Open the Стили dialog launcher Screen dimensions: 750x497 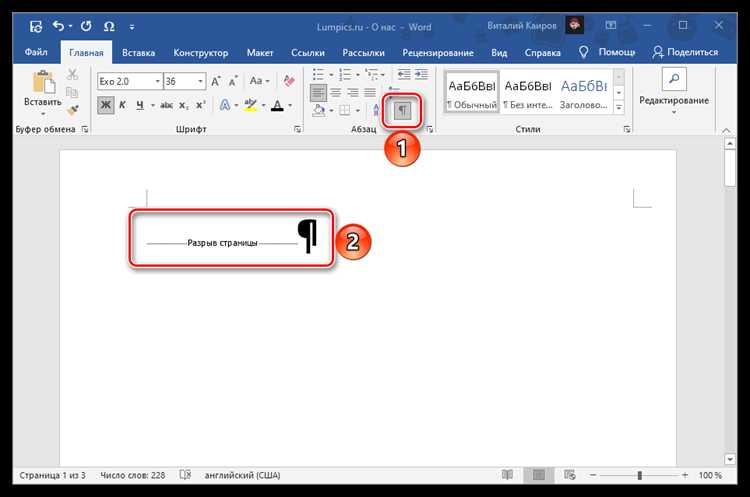pyautogui.click(x=627, y=129)
